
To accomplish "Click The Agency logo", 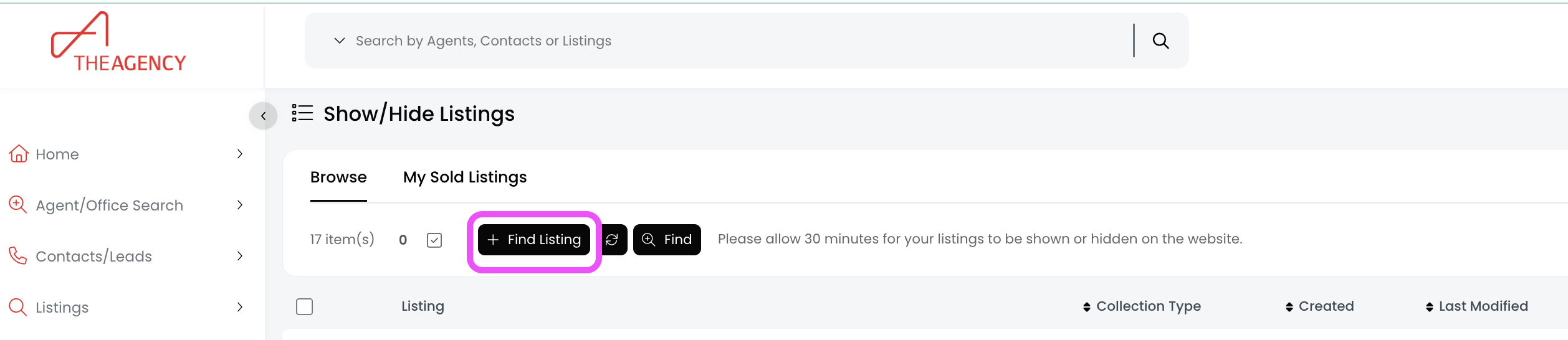I will (x=118, y=42).
